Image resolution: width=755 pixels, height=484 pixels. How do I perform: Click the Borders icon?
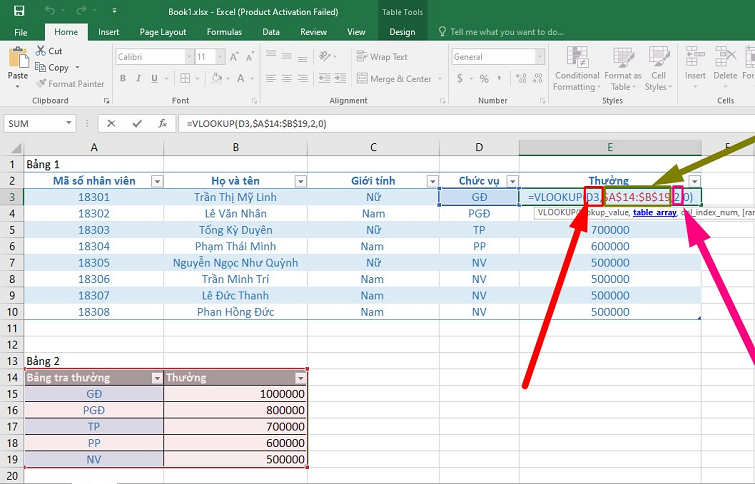[x=185, y=78]
